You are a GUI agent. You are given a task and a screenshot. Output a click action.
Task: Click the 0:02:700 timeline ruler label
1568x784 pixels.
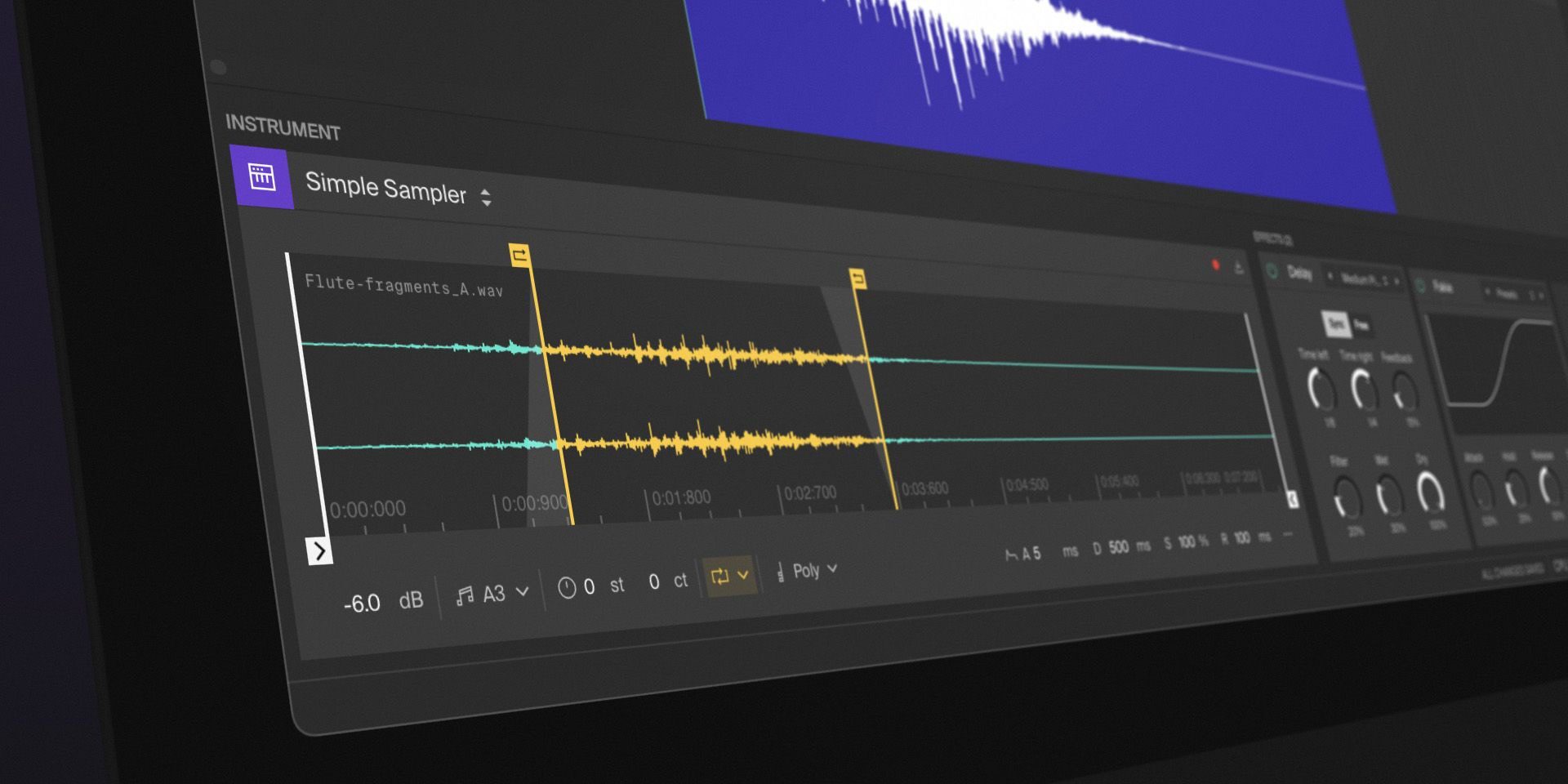(x=810, y=493)
